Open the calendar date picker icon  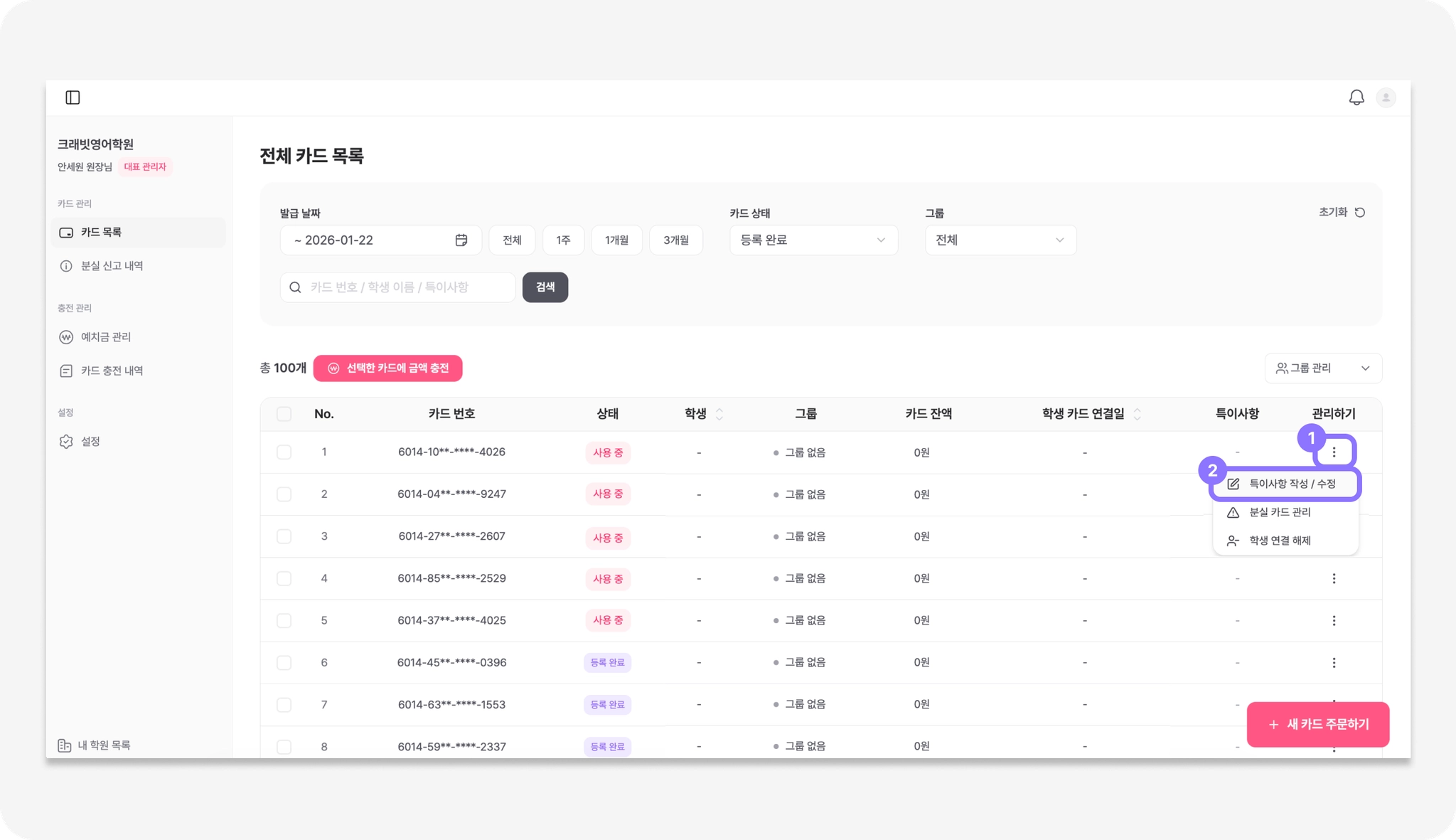tap(461, 240)
